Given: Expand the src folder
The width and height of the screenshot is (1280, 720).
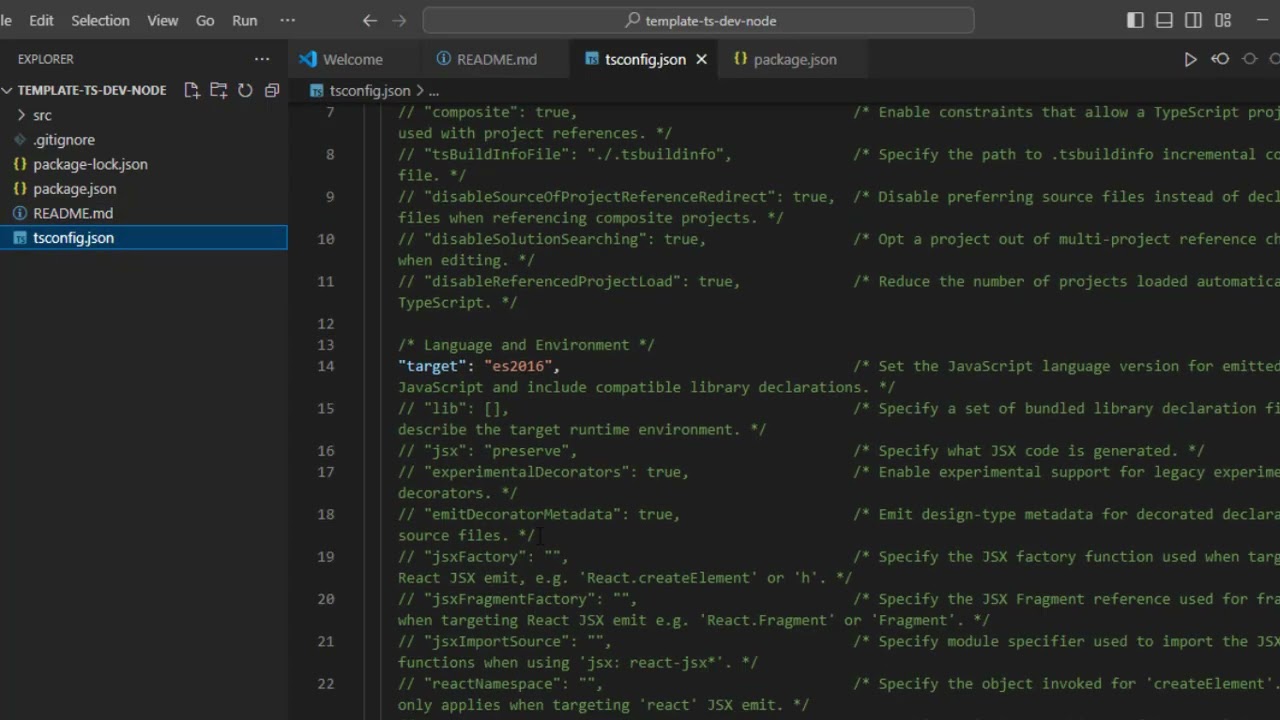Looking at the screenshot, I should tap(42, 115).
